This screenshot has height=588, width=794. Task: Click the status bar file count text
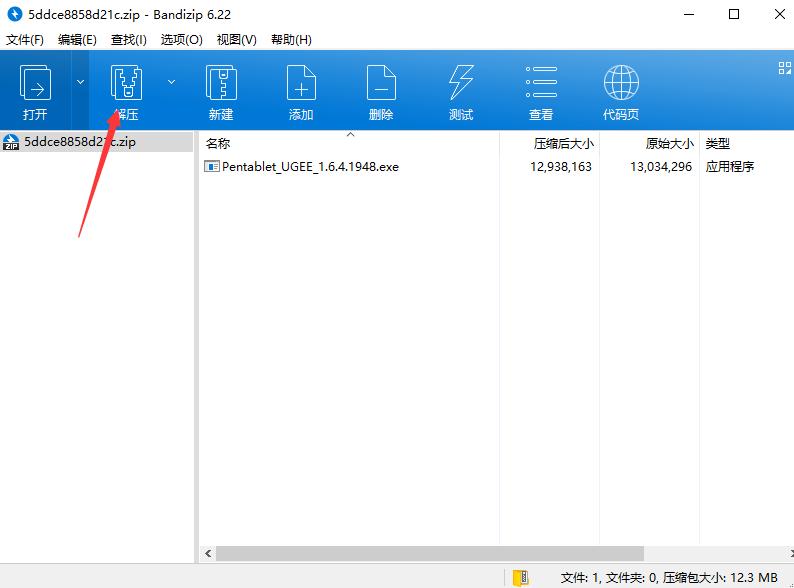coord(668,577)
